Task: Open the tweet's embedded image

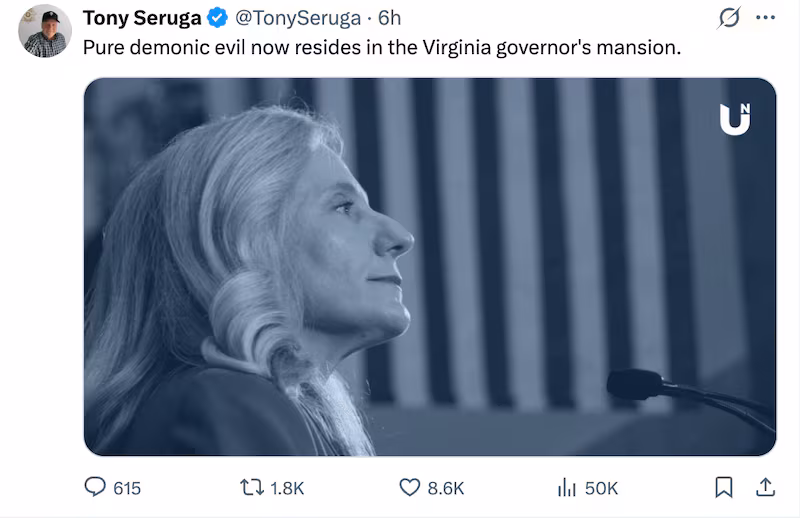Action: pyautogui.click(x=430, y=267)
